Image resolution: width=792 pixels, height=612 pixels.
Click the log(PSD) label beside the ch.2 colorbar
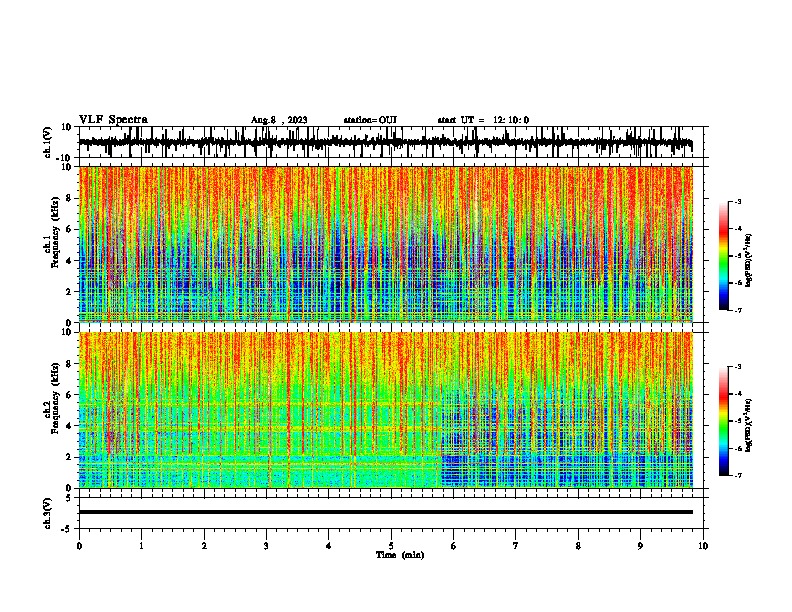tap(749, 425)
